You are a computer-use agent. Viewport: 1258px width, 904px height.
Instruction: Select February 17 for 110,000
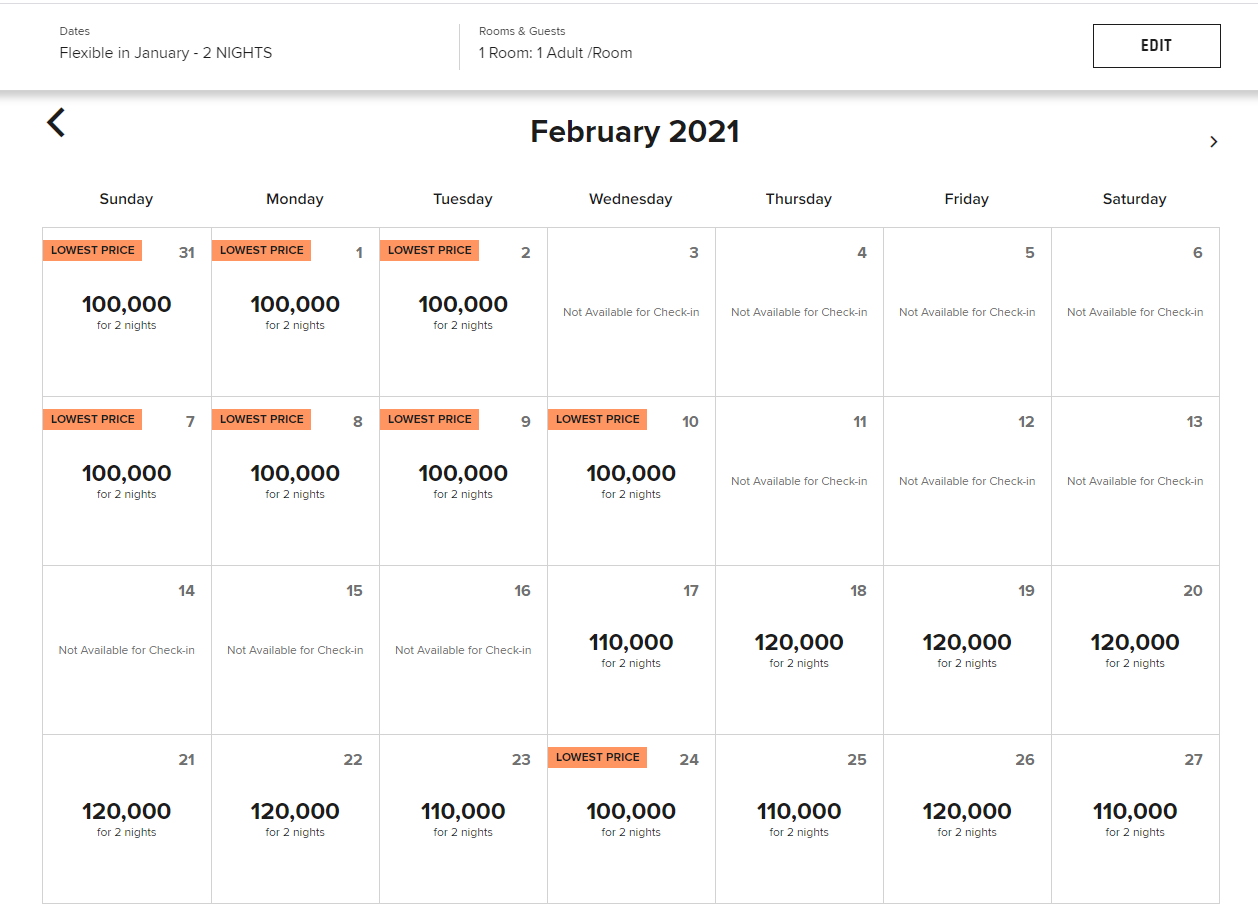pyautogui.click(x=631, y=649)
